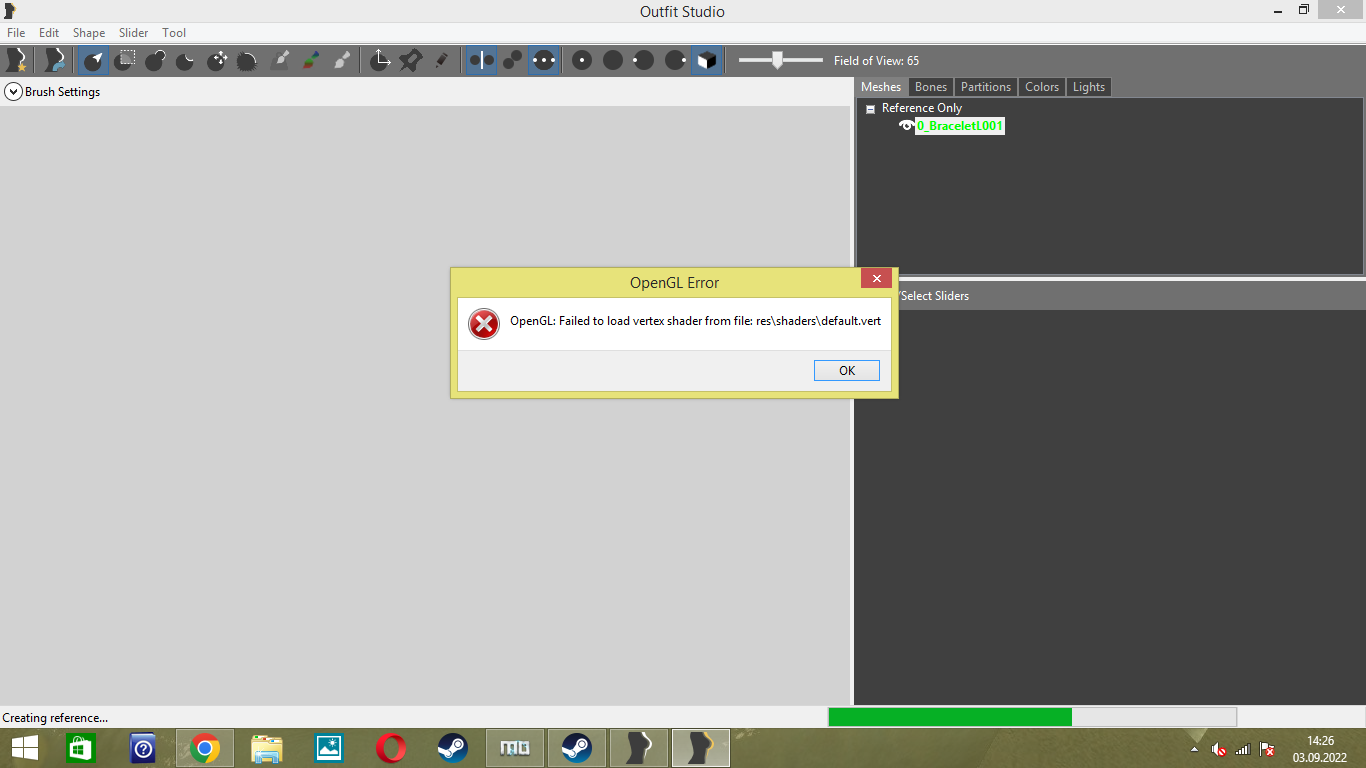
Task: Select the Deflate brush tool
Action: tap(186, 60)
